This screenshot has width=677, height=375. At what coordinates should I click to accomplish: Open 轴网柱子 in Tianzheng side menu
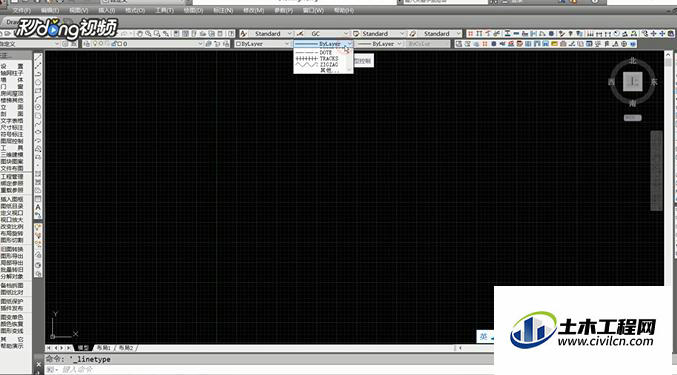tap(12, 73)
